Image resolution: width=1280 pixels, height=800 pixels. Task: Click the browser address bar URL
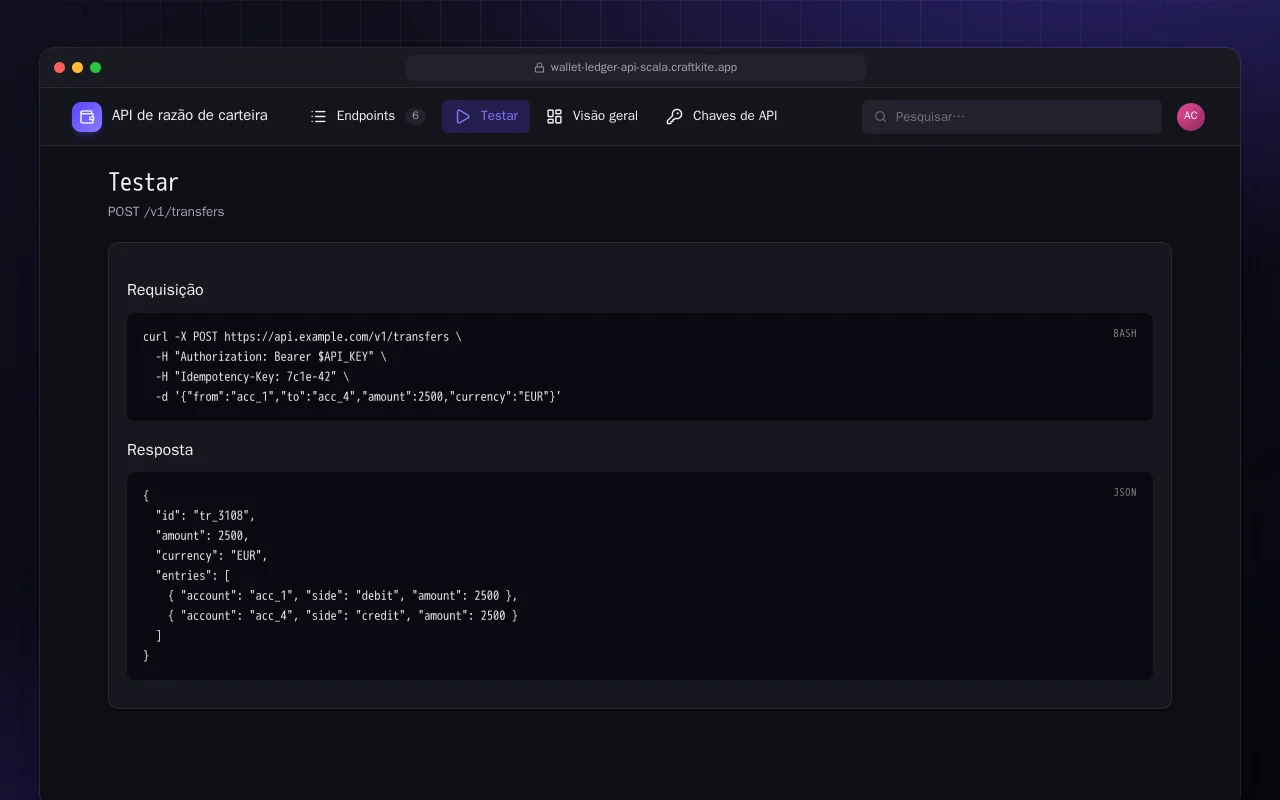[x=644, y=68]
